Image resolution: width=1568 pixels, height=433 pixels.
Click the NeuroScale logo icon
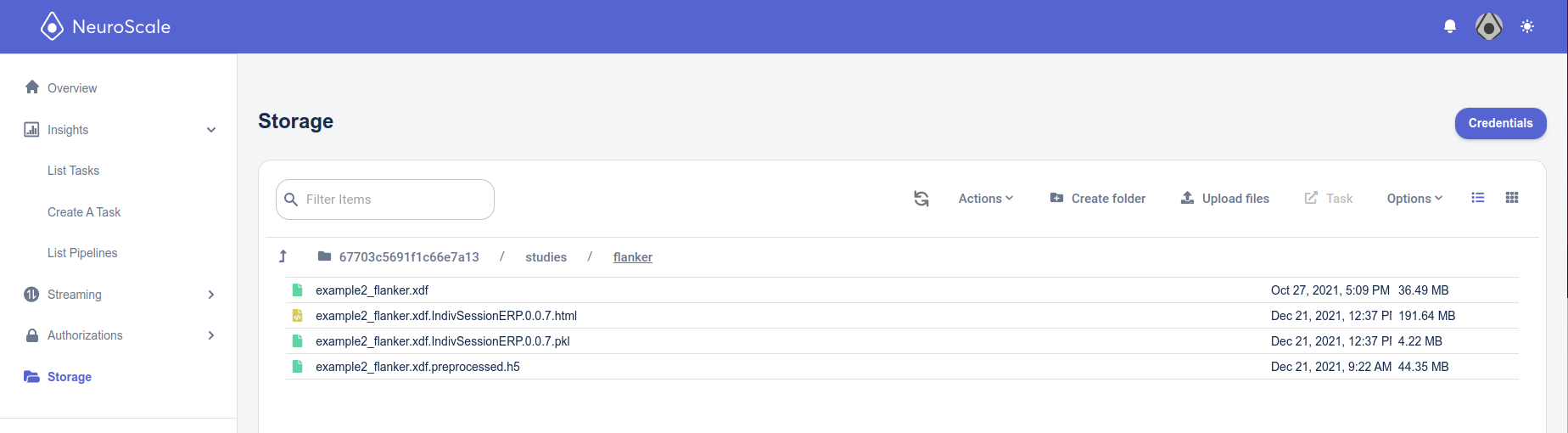pyautogui.click(x=52, y=26)
